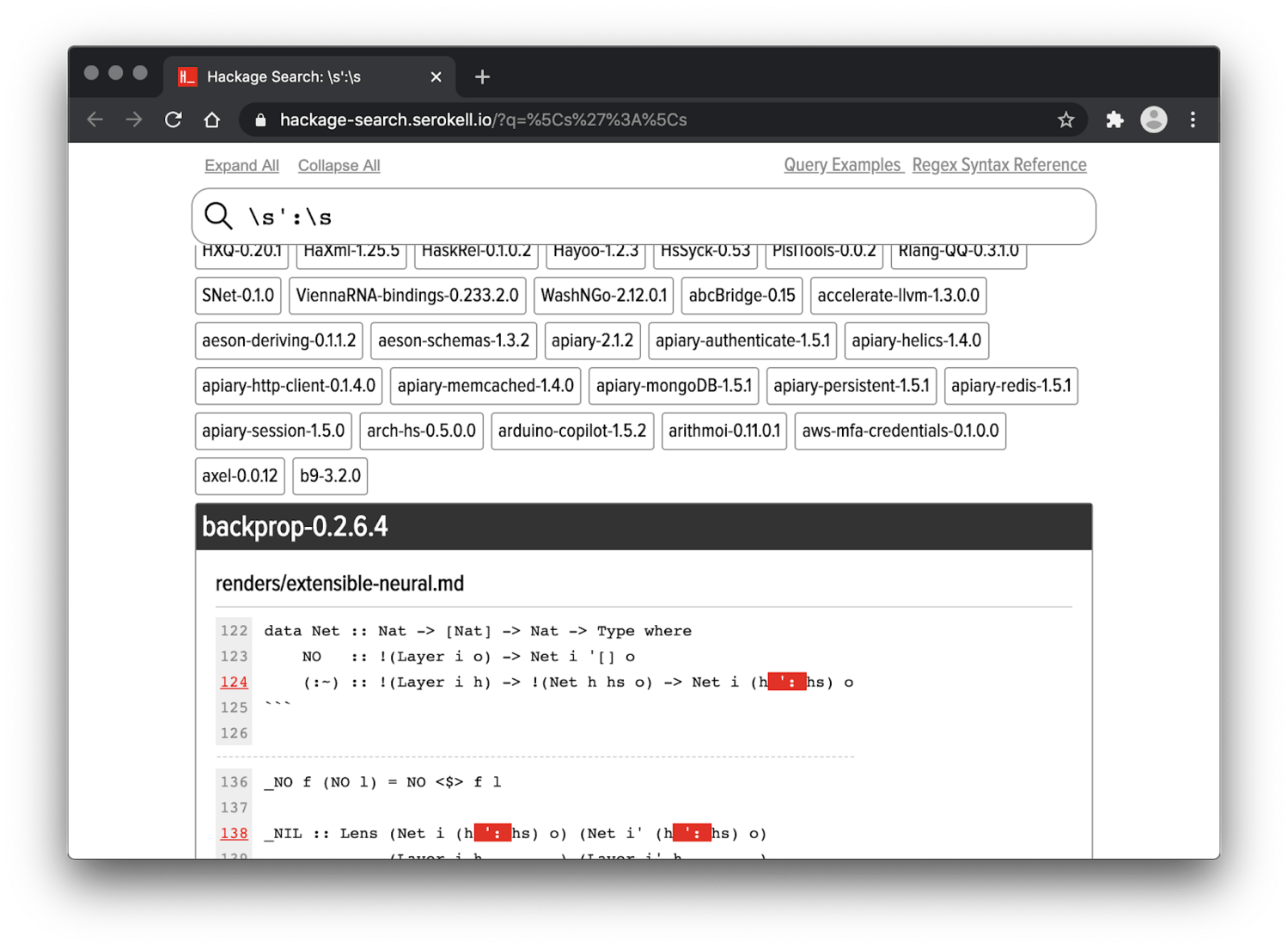Focus the regex search input field

click(x=644, y=217)
